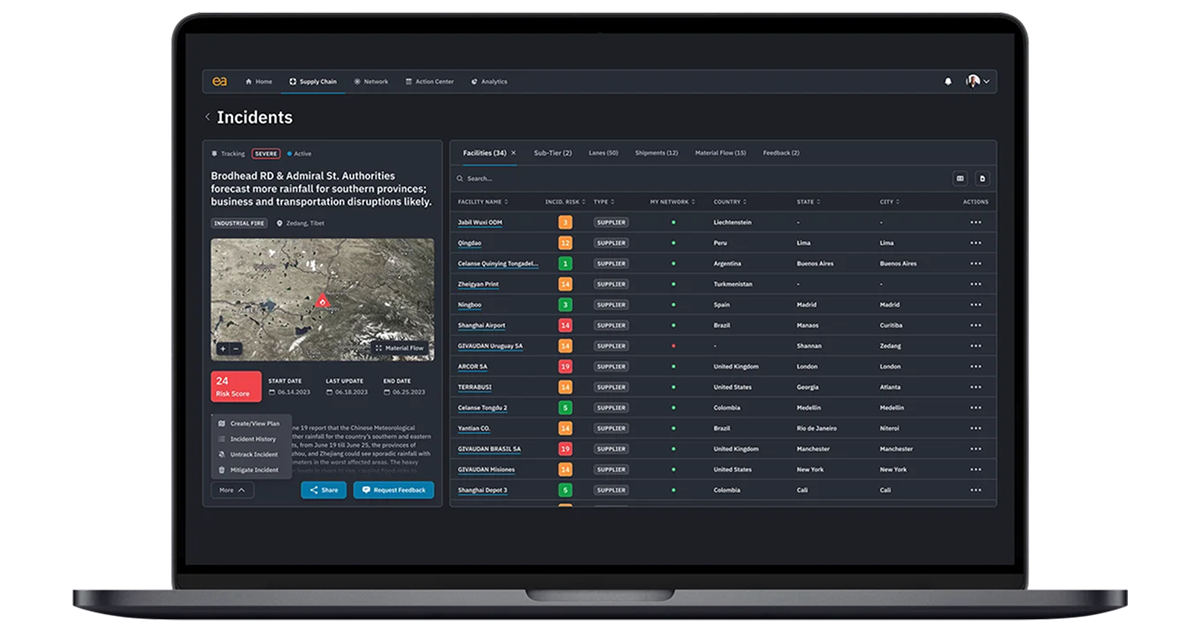Choose Mitigate Incident from More menu
This screenshot has height=630, width=1200.
(251, 469)
